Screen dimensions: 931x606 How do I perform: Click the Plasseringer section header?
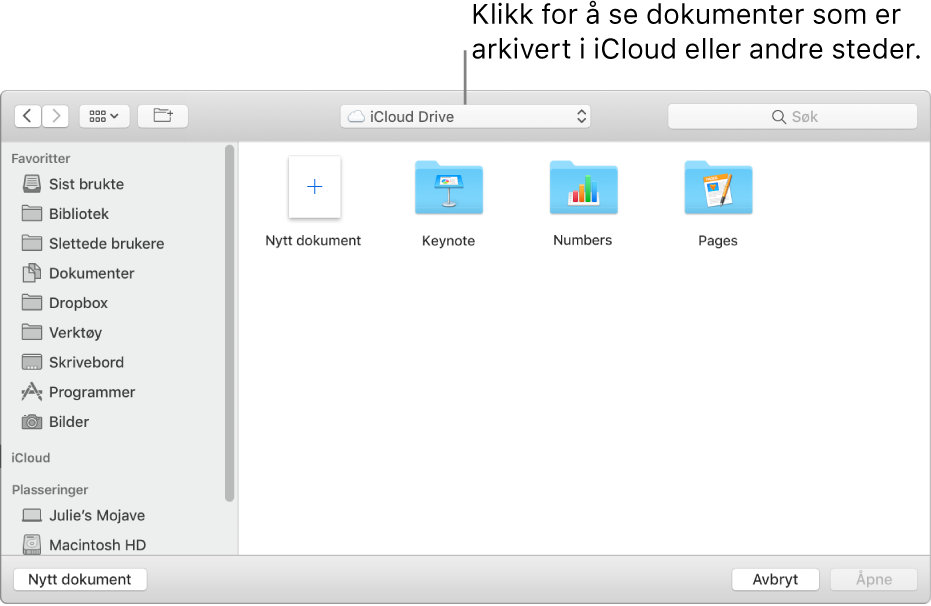point(50,490)
